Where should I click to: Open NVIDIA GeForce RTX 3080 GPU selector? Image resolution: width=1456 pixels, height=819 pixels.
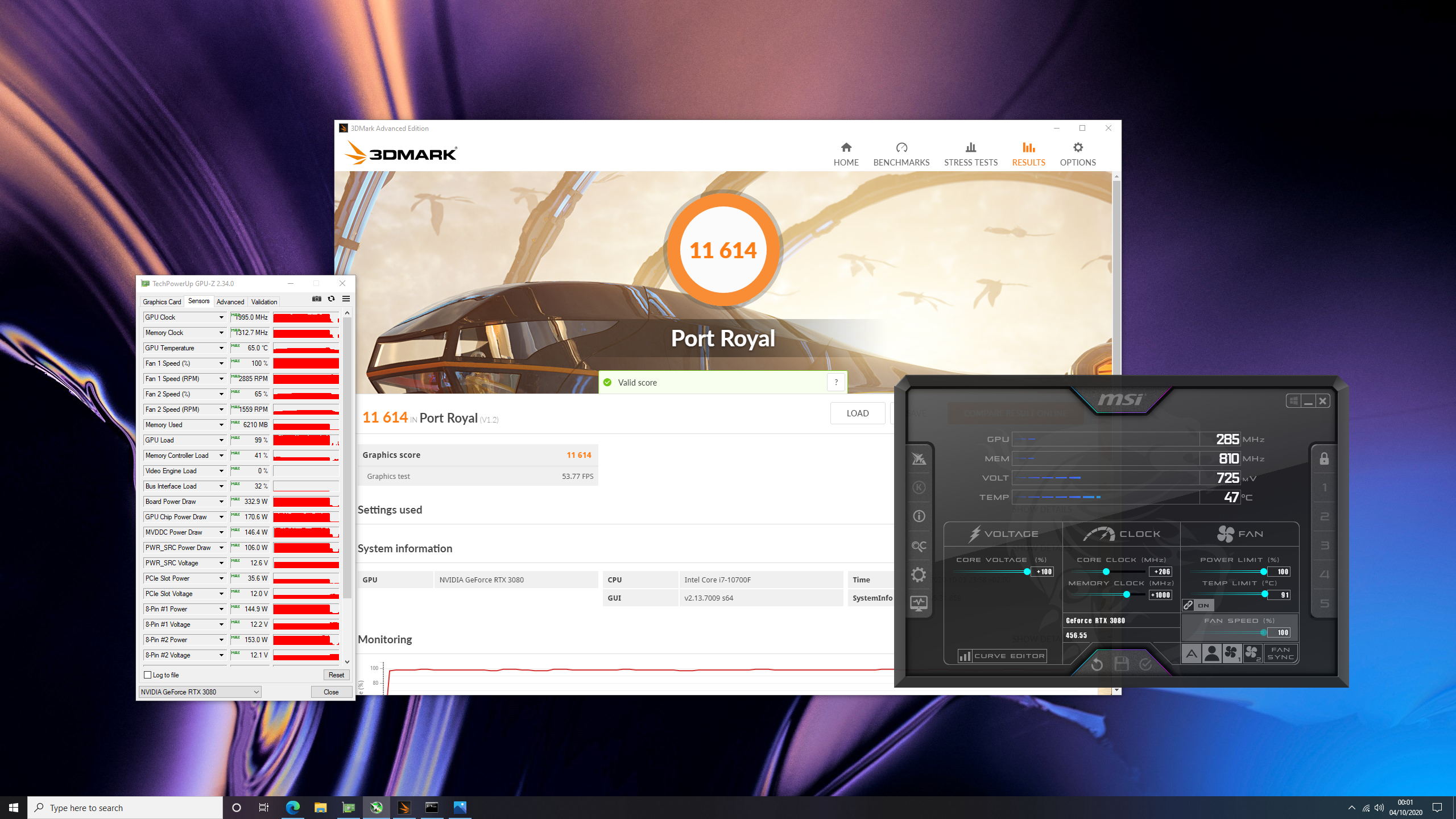coord(200,692)
